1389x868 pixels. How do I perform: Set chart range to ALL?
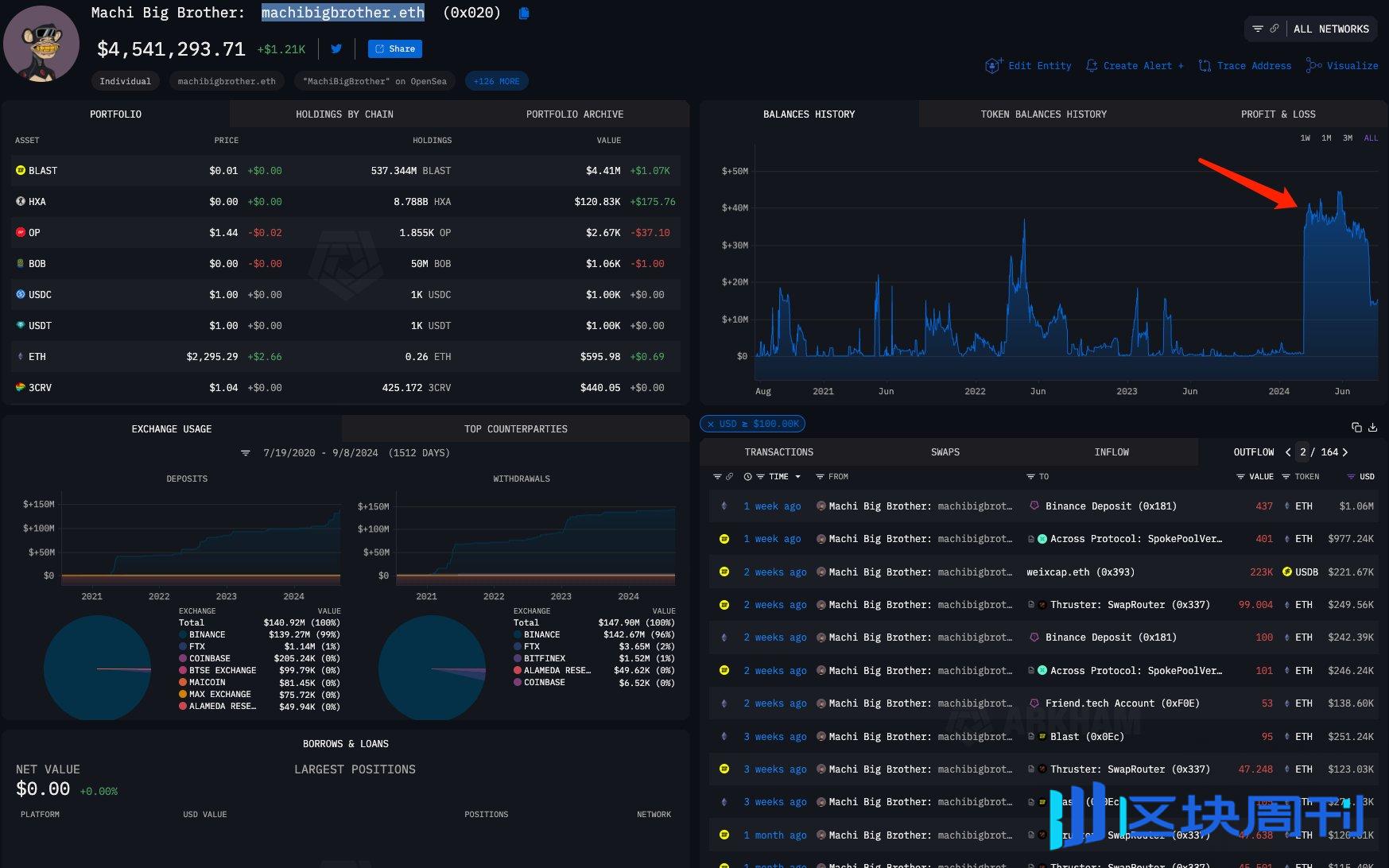click(x=1371, y=138)
